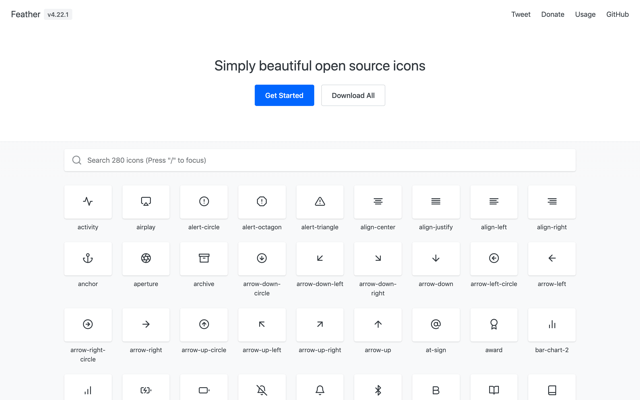This screenshot has width=640, height=400.
Task: Select the arrow-up-right icon
Action: 320,324
